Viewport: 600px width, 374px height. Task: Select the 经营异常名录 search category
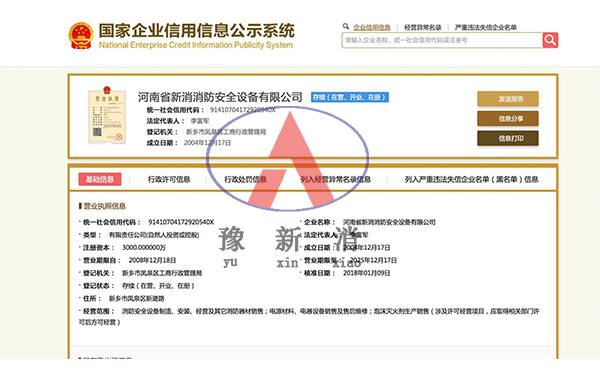(422, 27)
